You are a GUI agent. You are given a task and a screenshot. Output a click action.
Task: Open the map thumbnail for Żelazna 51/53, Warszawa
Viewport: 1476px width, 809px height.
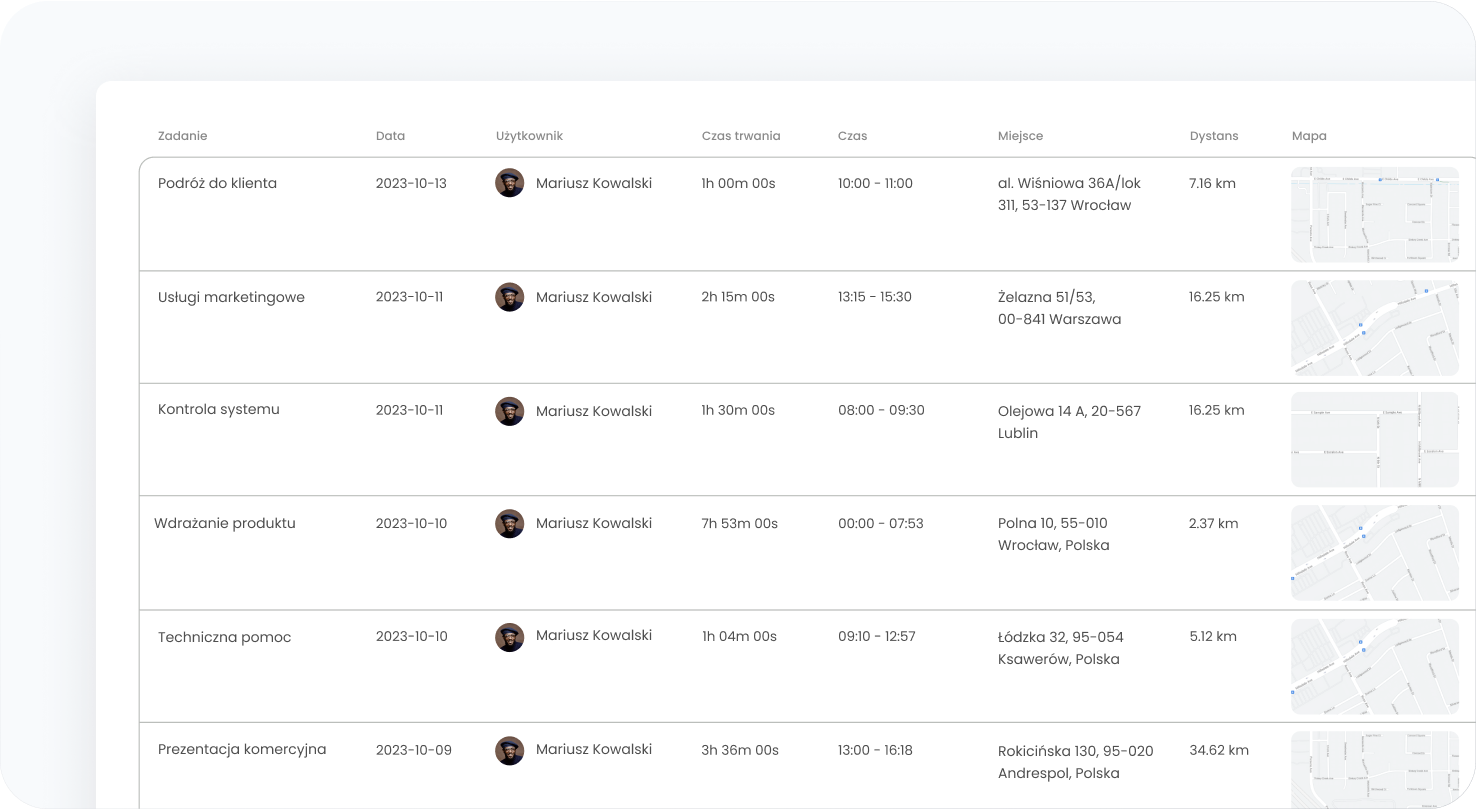1375,328
